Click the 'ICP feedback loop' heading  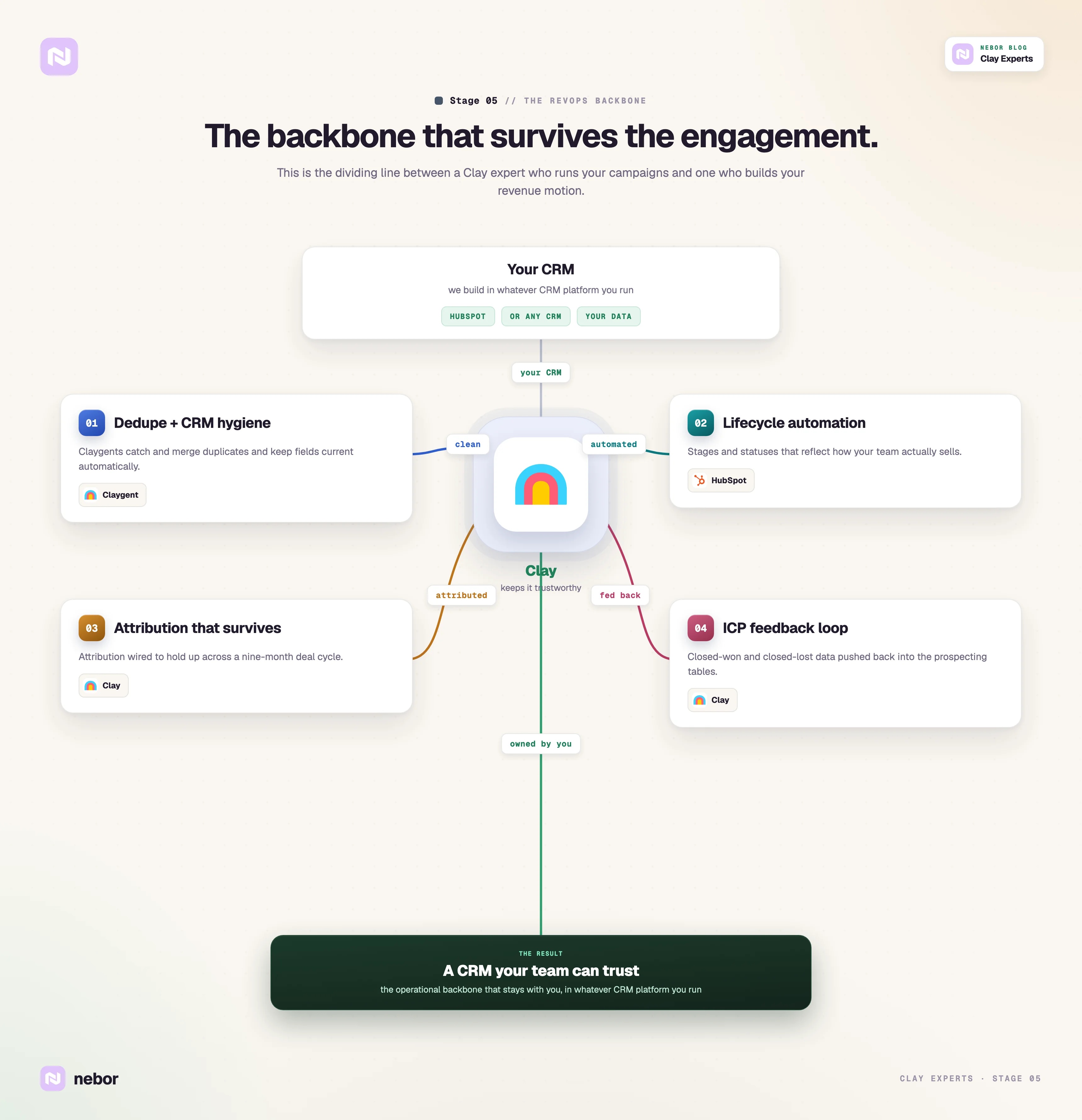pos(785,628)
